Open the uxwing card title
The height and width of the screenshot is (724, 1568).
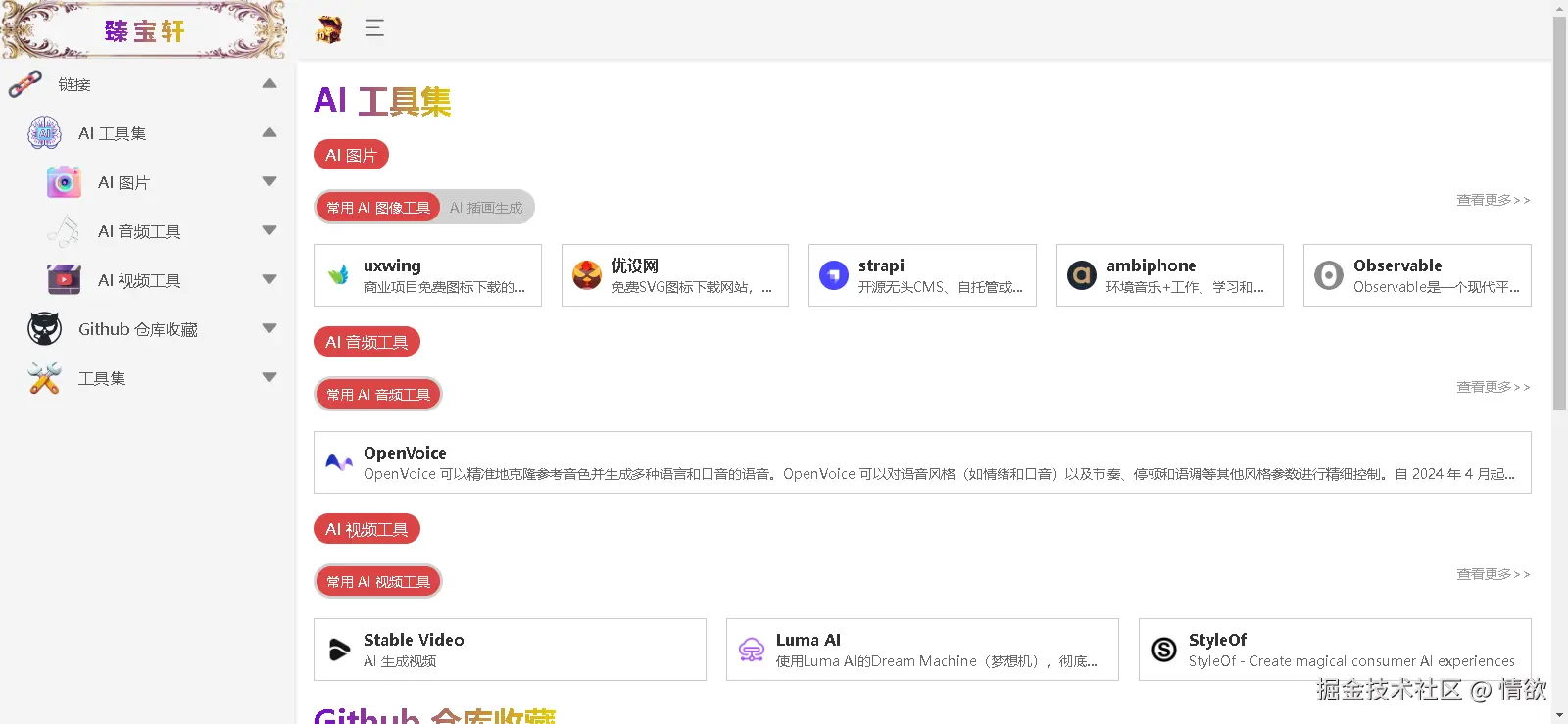pos(392,265)
